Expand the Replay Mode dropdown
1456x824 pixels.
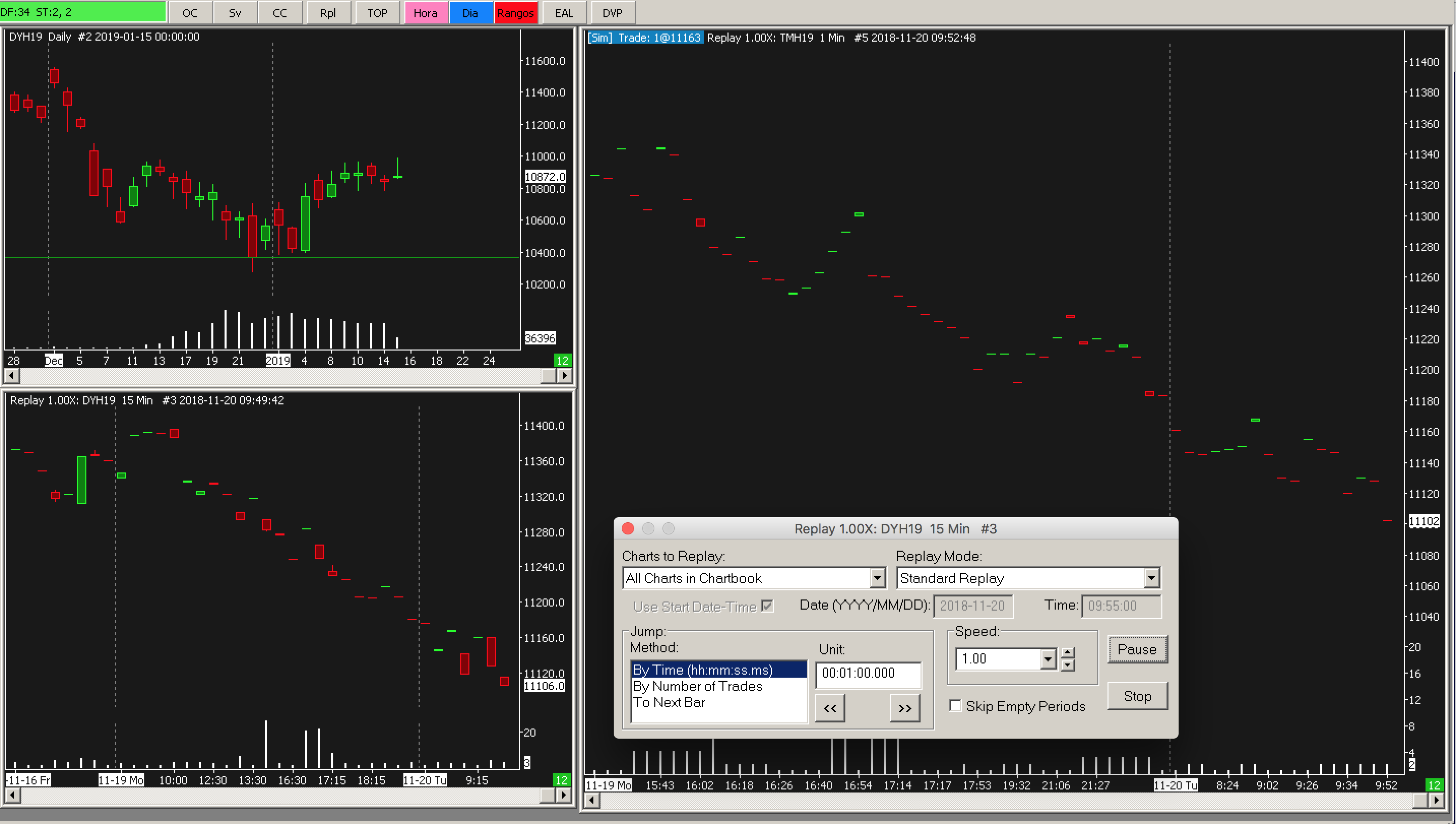point(1151,579)
